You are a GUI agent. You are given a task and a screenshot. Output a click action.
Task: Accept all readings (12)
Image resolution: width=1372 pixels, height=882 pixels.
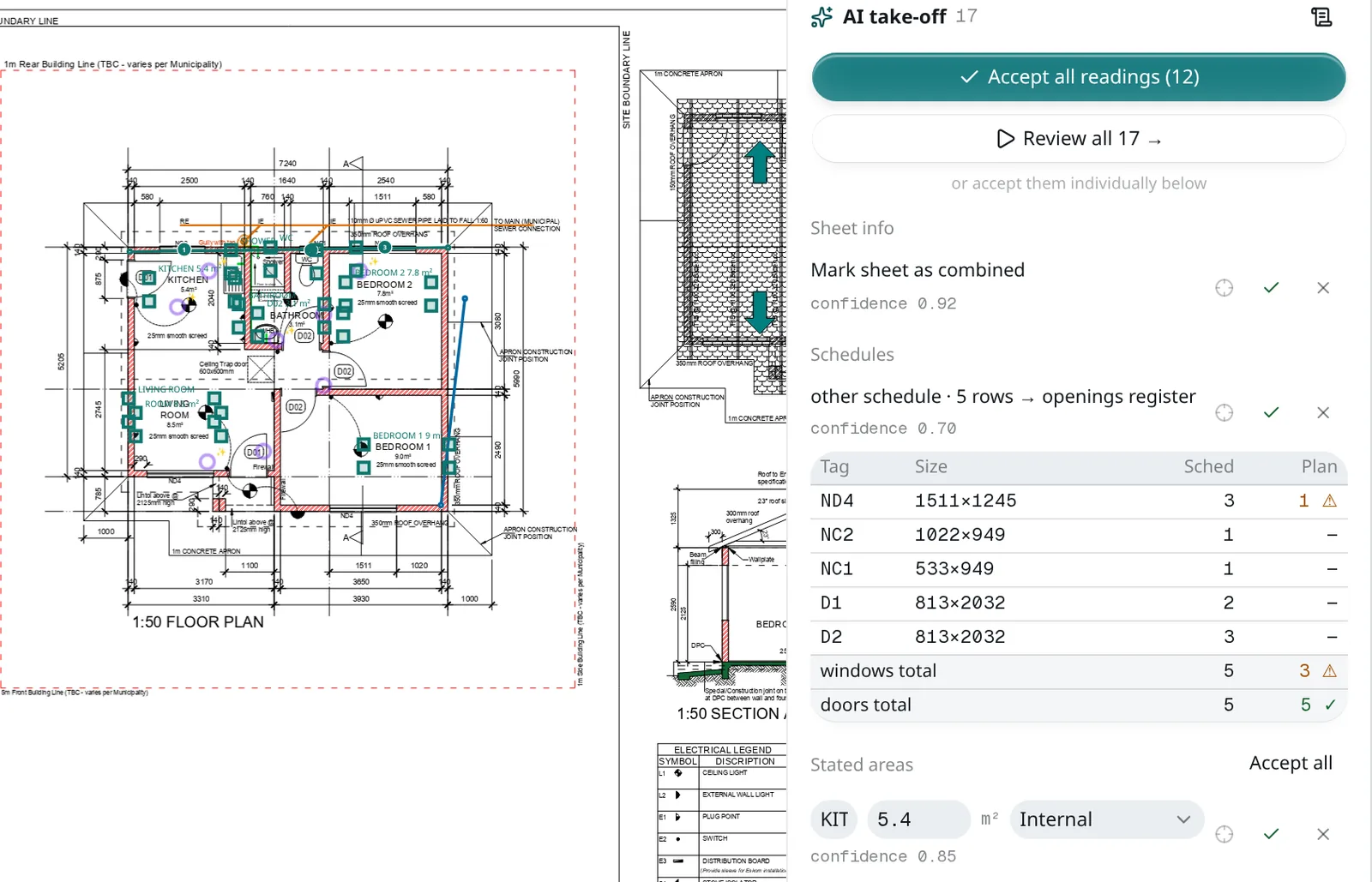[x=1079, y=77]
